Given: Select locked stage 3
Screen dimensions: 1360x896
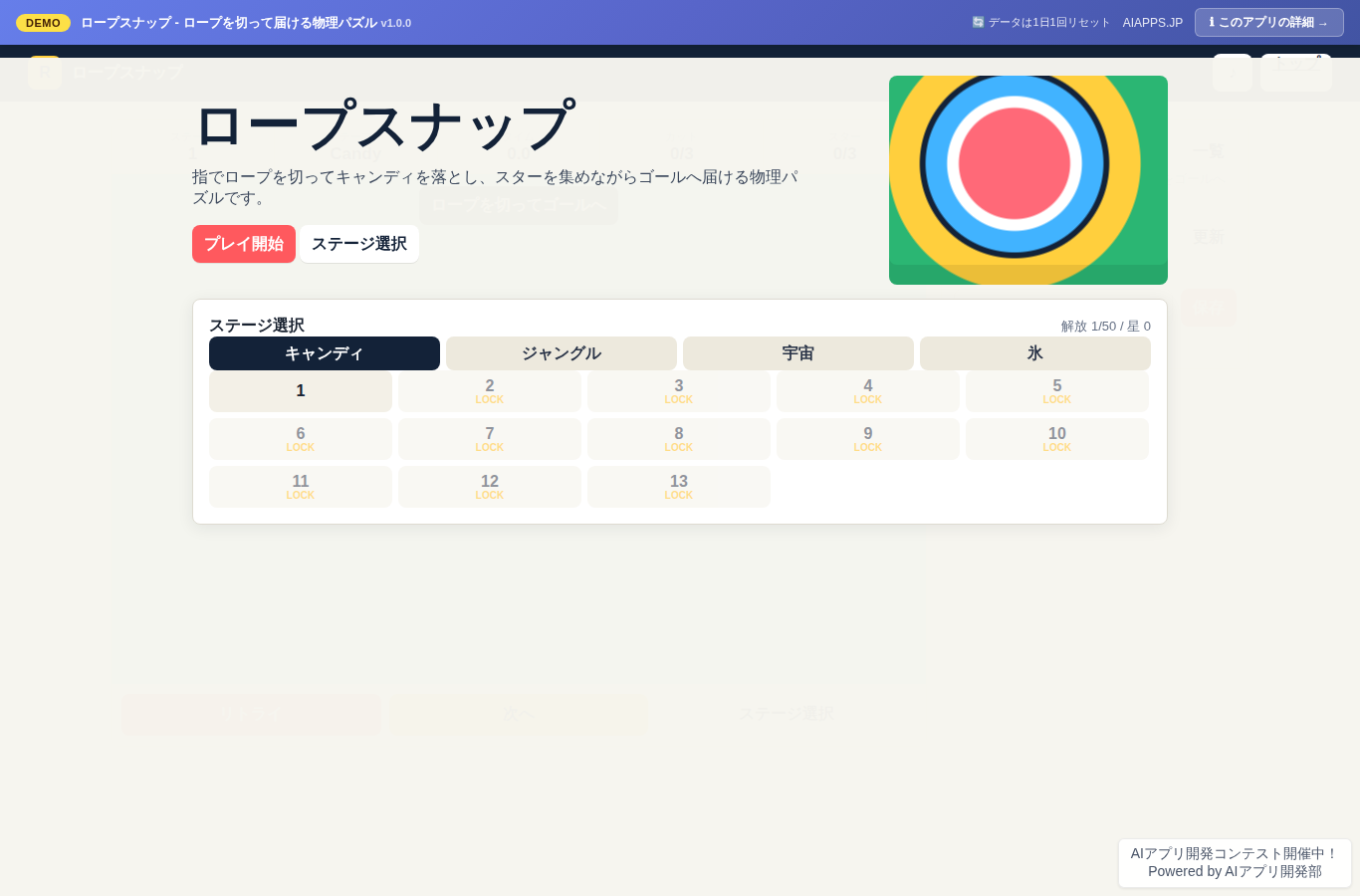Looking at the screenshot, I should point(679,391).
